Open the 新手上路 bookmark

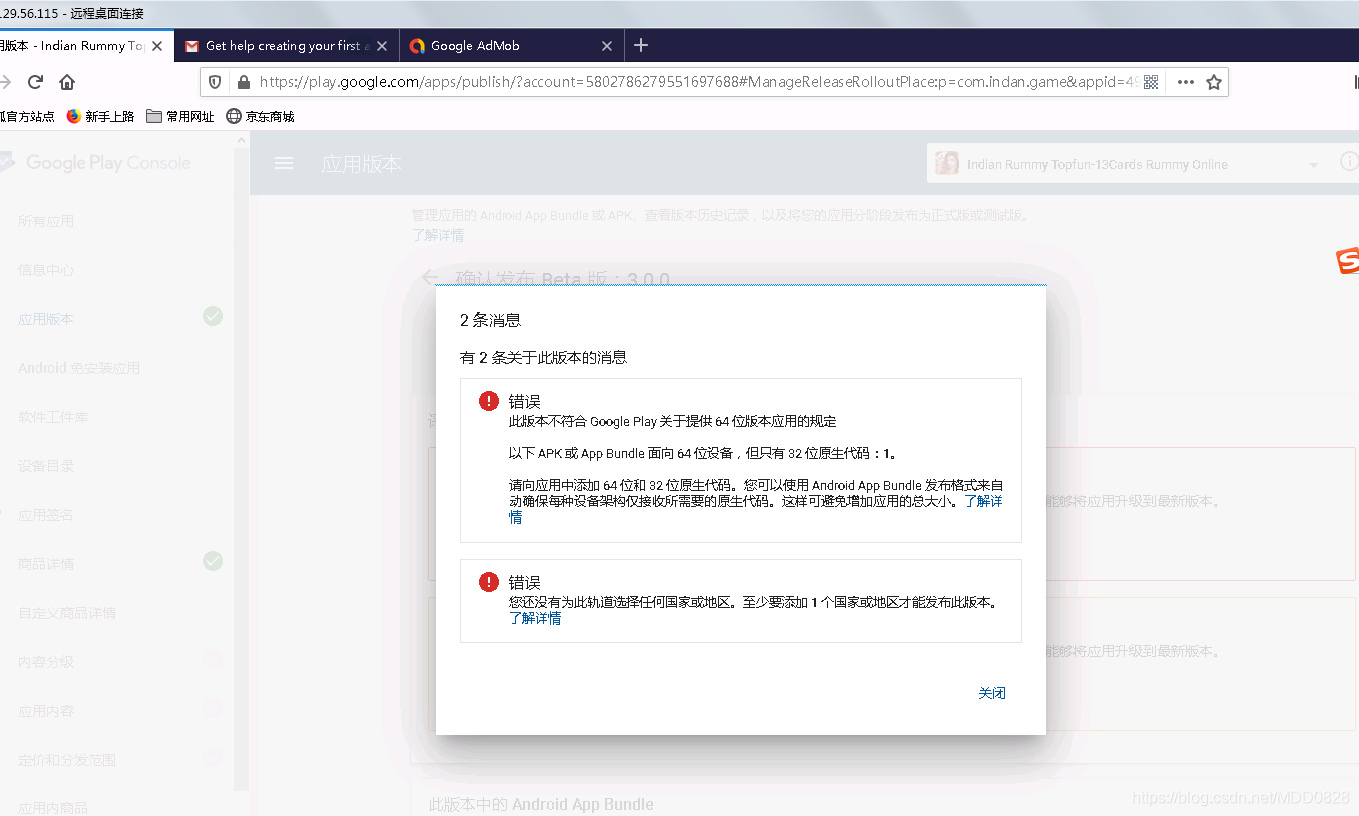coord(100,116)
